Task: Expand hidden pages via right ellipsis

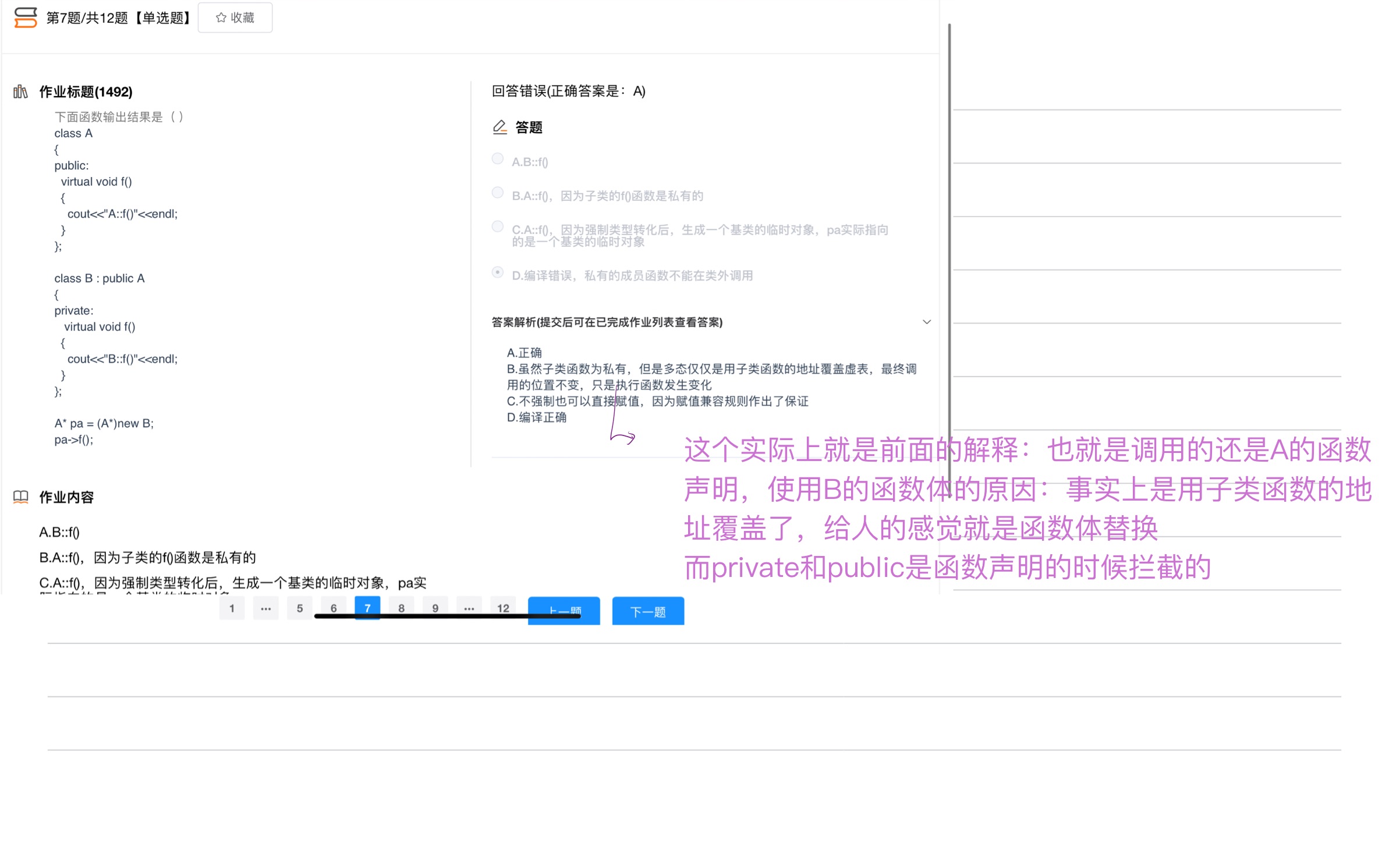Action: click(x=469, y=608)
